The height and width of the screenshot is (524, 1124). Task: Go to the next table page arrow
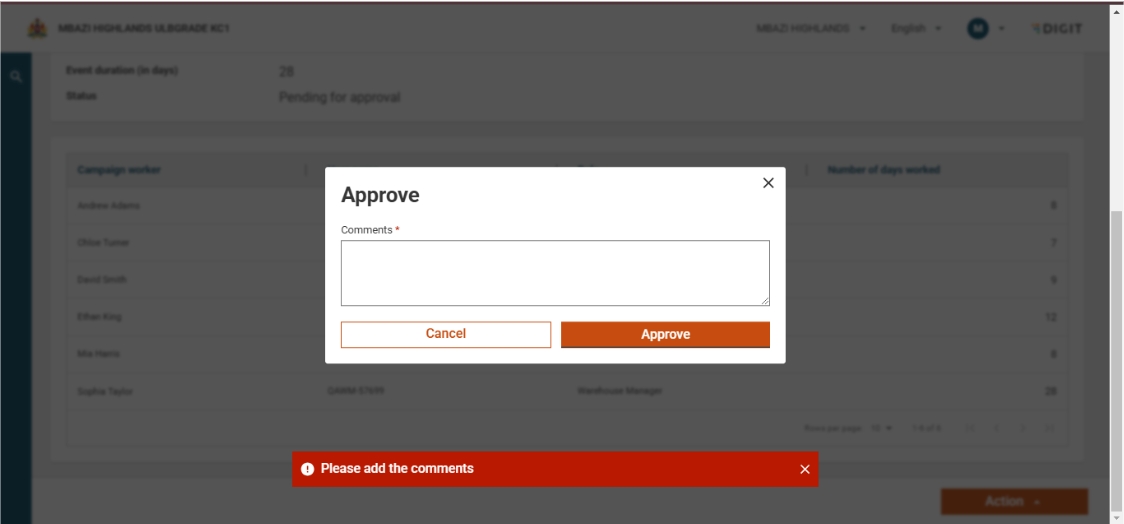(x=1023, y=429)
